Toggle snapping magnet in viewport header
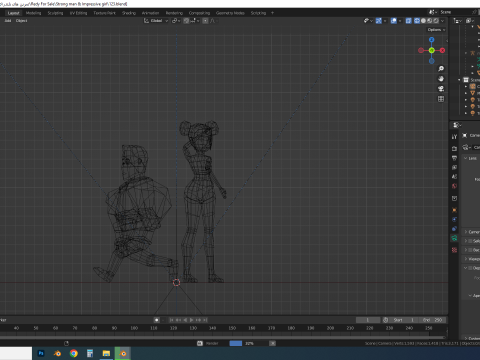The image size is (480, 360). click(x=186, y=21)
